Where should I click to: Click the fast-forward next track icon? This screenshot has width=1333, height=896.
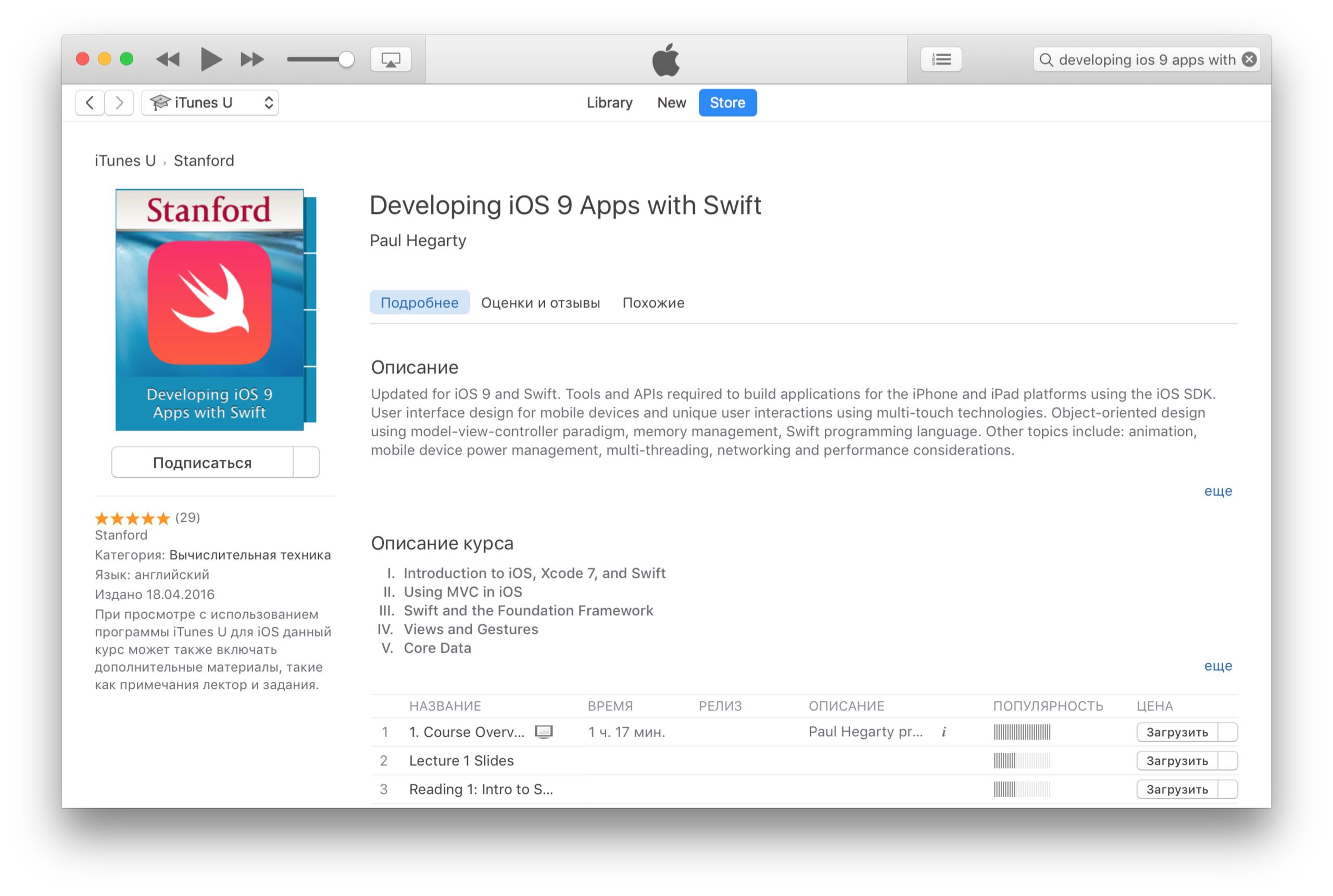(x=252, y=59)
